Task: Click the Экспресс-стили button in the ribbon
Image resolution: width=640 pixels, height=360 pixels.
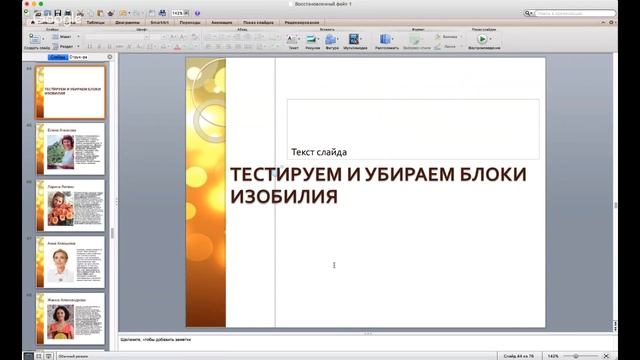Action: 416,41
